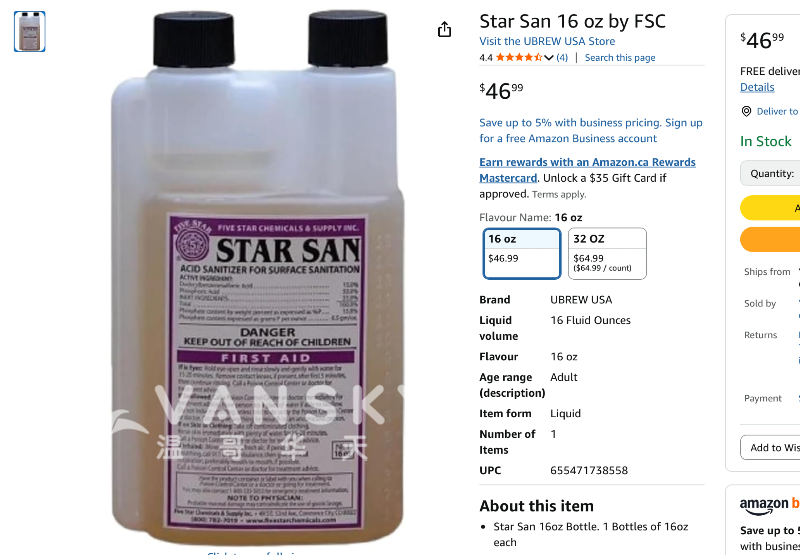Click Search this page link

tap(620, 58)
